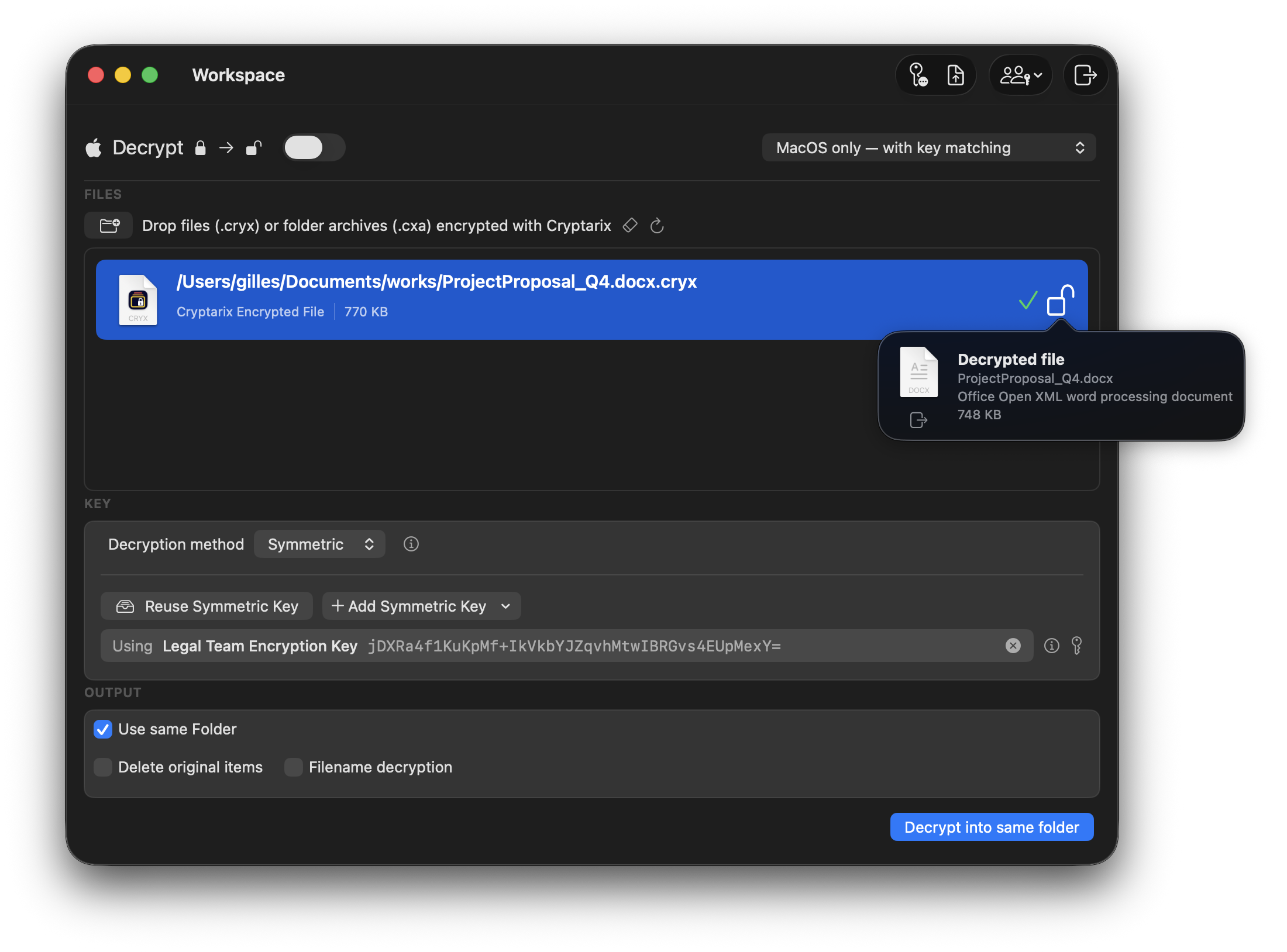Expand the Add Symmetric Key chevron
Image resolution: width=1287 pixels, height=952 pixels.
(x=506, y=606)
